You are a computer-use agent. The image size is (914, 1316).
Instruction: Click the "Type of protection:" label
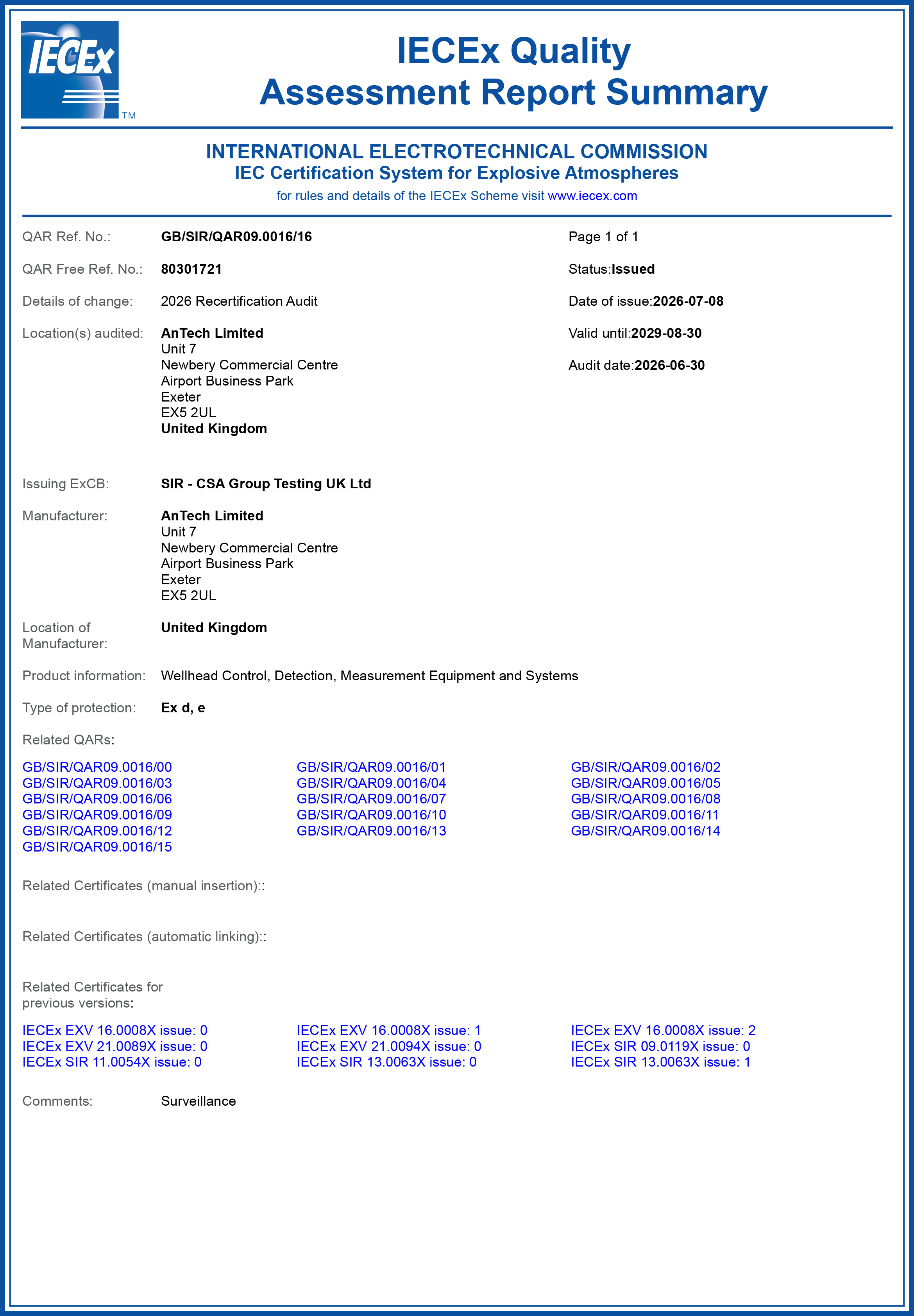[x=79, y=708]
